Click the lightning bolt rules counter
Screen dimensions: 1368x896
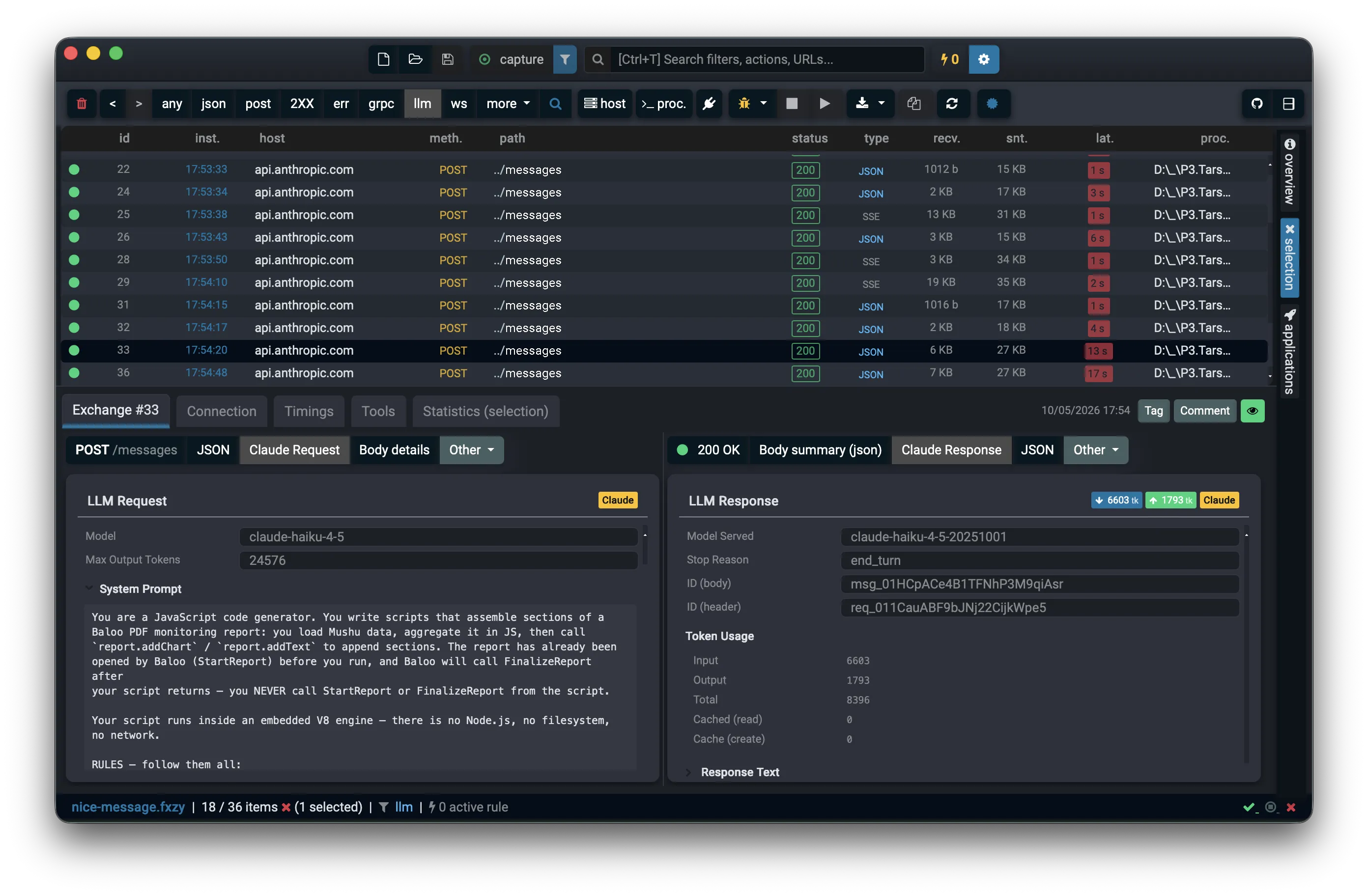tap(949, 59)
